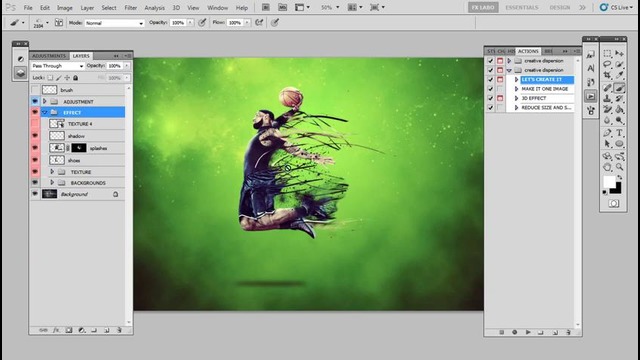
Task: Swap foreground and background colors
Action: point(619,178)
